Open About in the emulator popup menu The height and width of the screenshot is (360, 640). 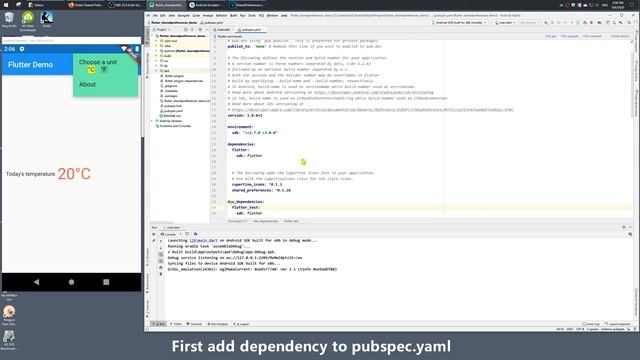[87, 84]
